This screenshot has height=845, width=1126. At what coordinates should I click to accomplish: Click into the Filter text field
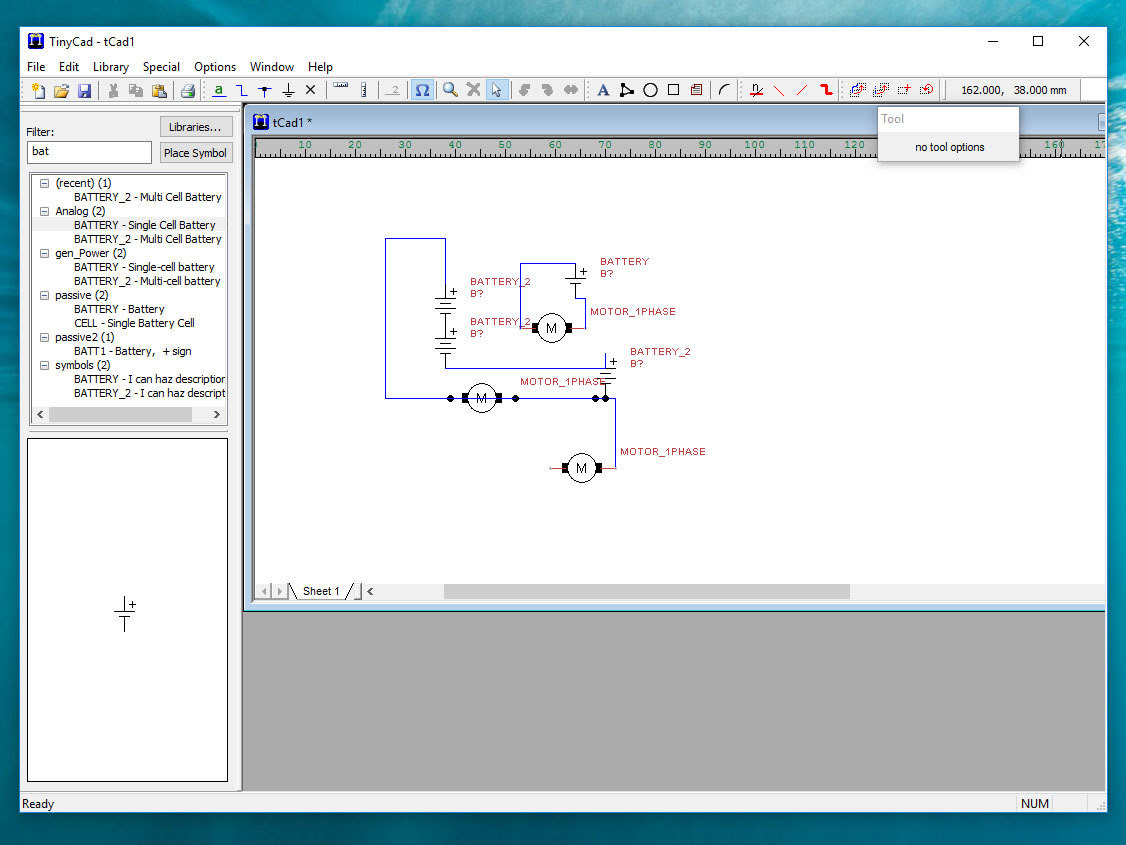pyautogui.click(x=89, y=152)
